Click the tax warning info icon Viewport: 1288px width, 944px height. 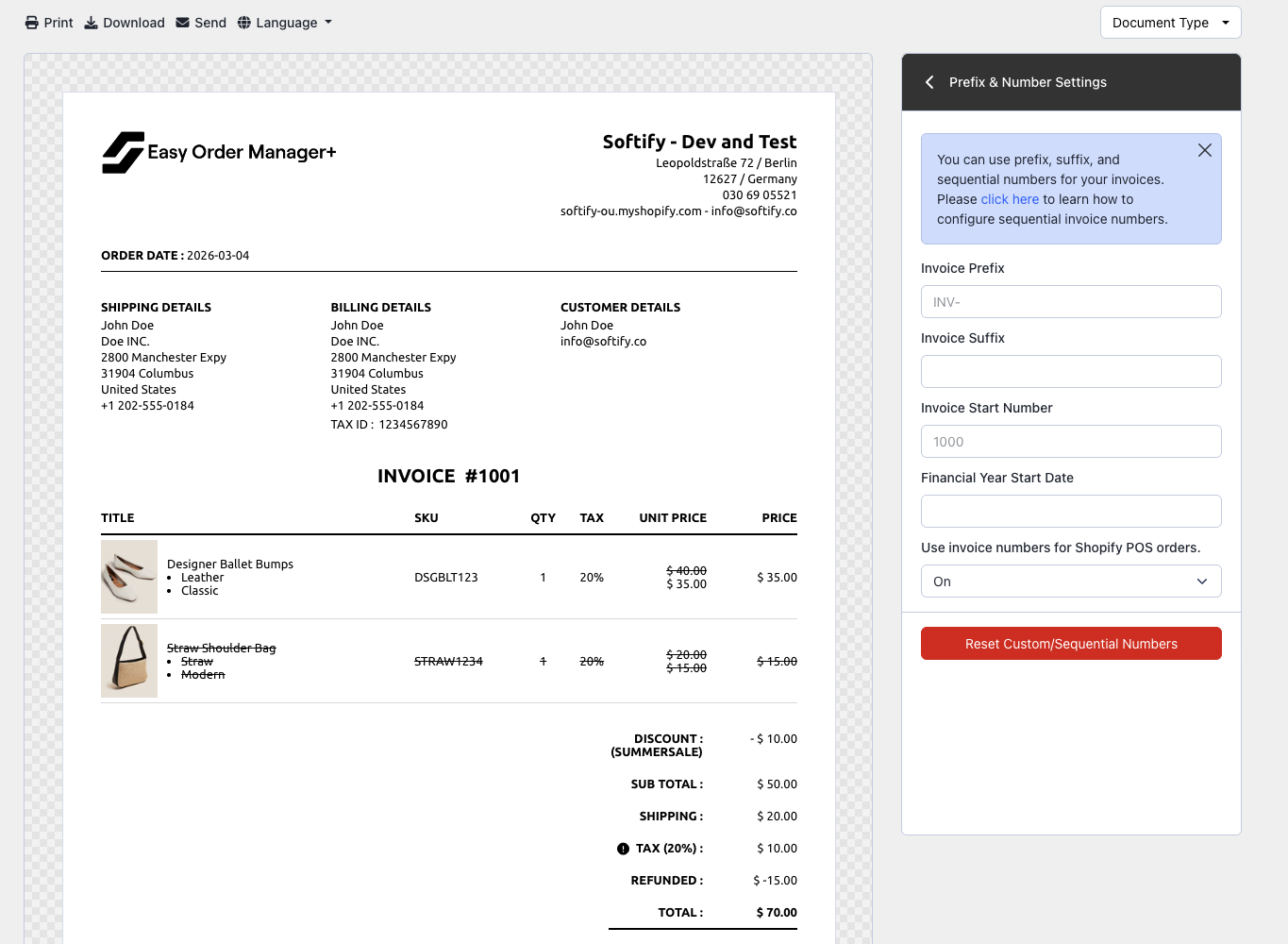[x=623, y=849]
